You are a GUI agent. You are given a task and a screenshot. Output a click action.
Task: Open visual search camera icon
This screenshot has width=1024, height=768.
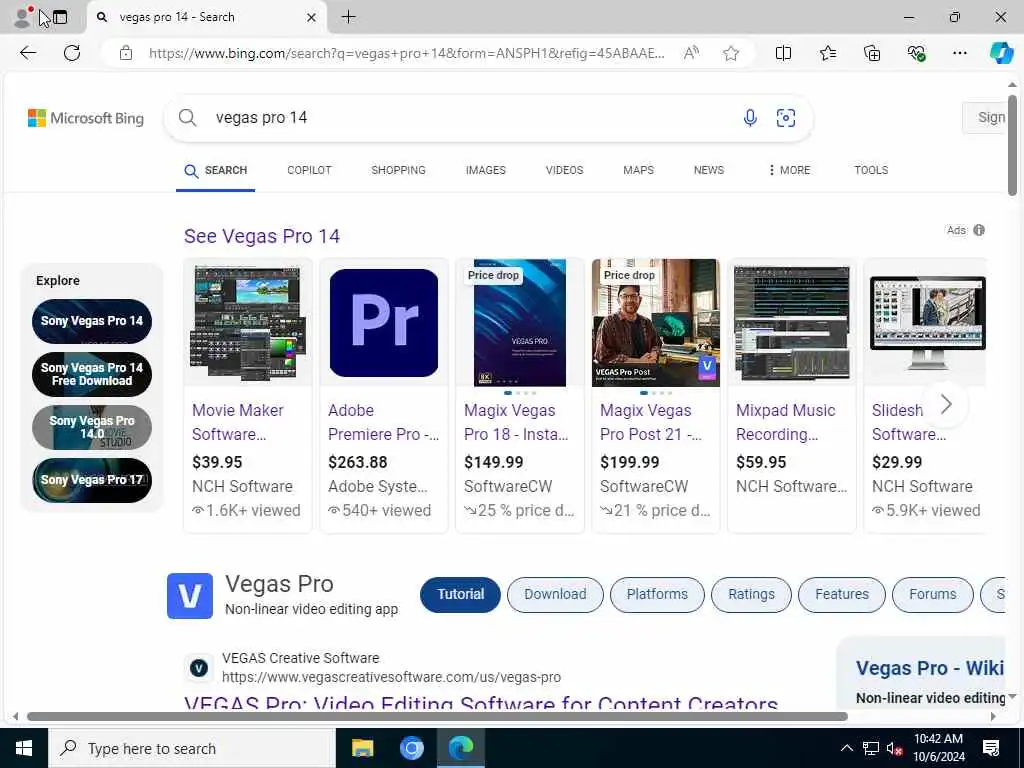[786, 118]
